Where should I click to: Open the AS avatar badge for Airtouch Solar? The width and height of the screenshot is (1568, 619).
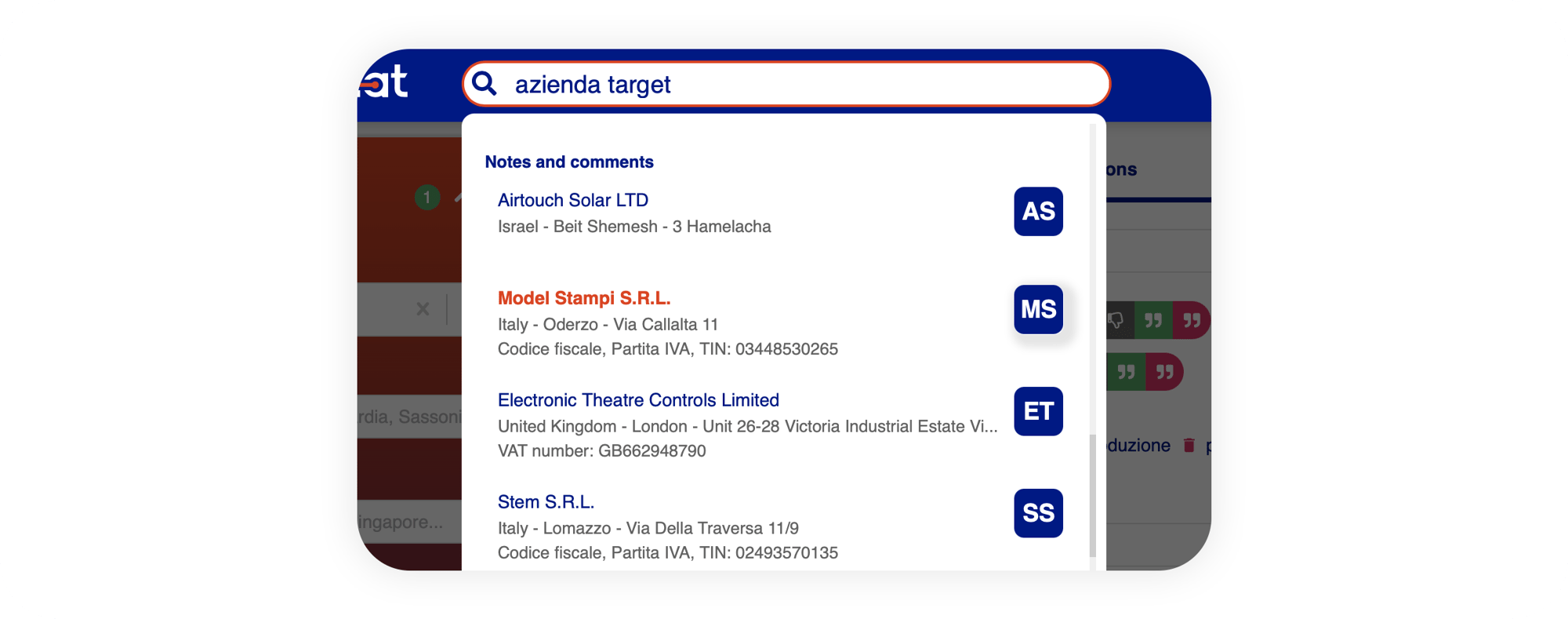pos(1038,211)
